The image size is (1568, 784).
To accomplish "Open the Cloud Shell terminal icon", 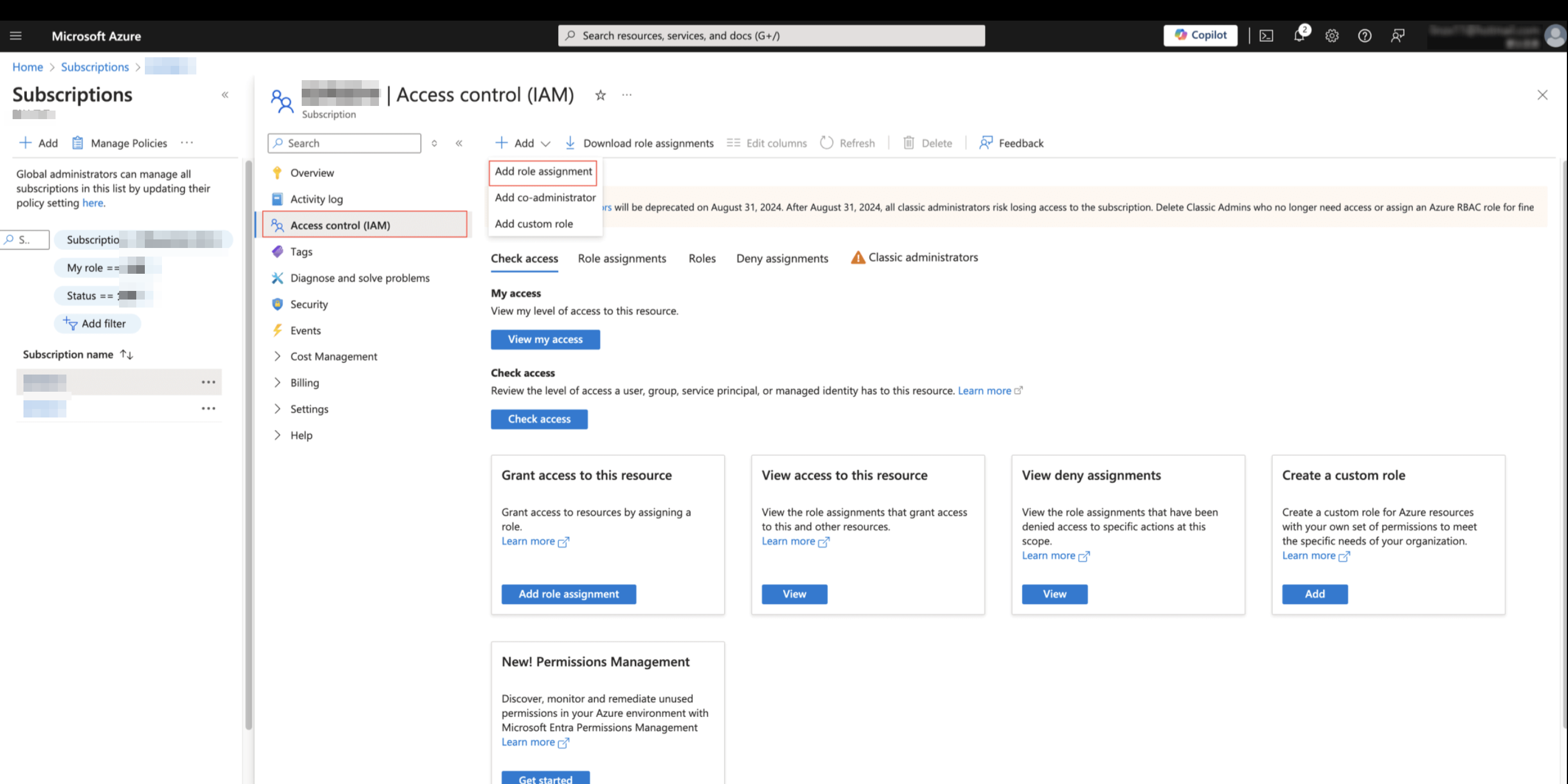I will (x=1266, y=36).
